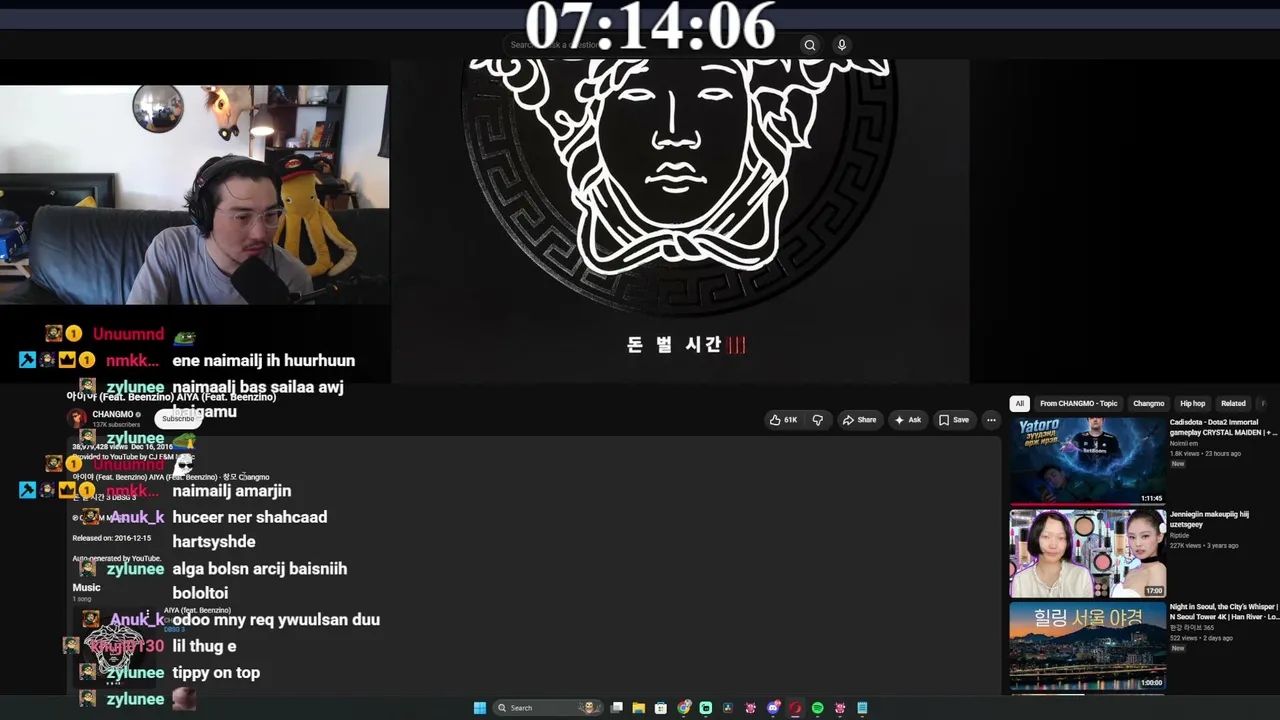Open Task View in the taskbar

pos(617,708)
